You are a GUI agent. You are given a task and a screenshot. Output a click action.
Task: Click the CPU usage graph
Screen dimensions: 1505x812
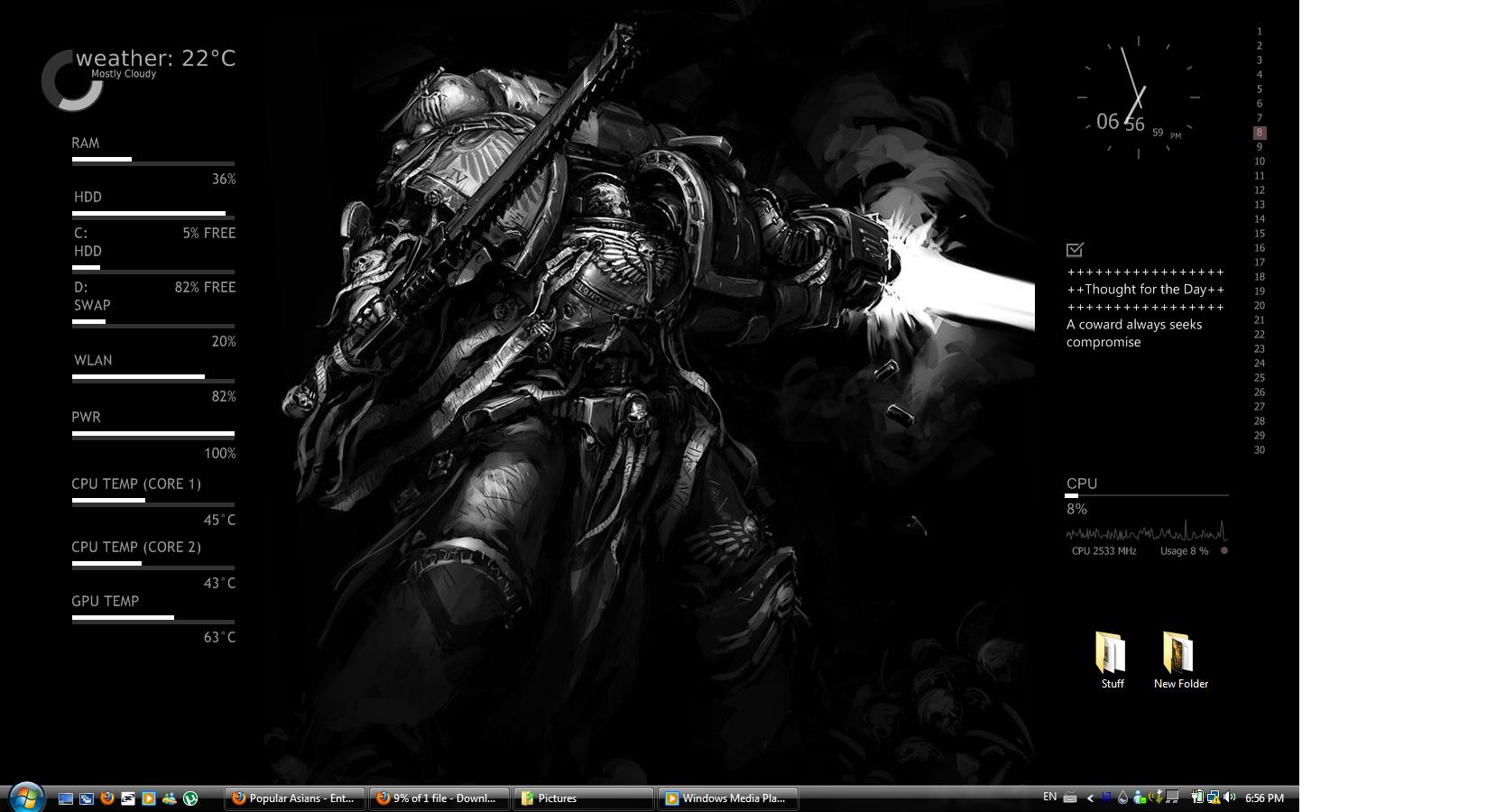tap(1147, 531)
